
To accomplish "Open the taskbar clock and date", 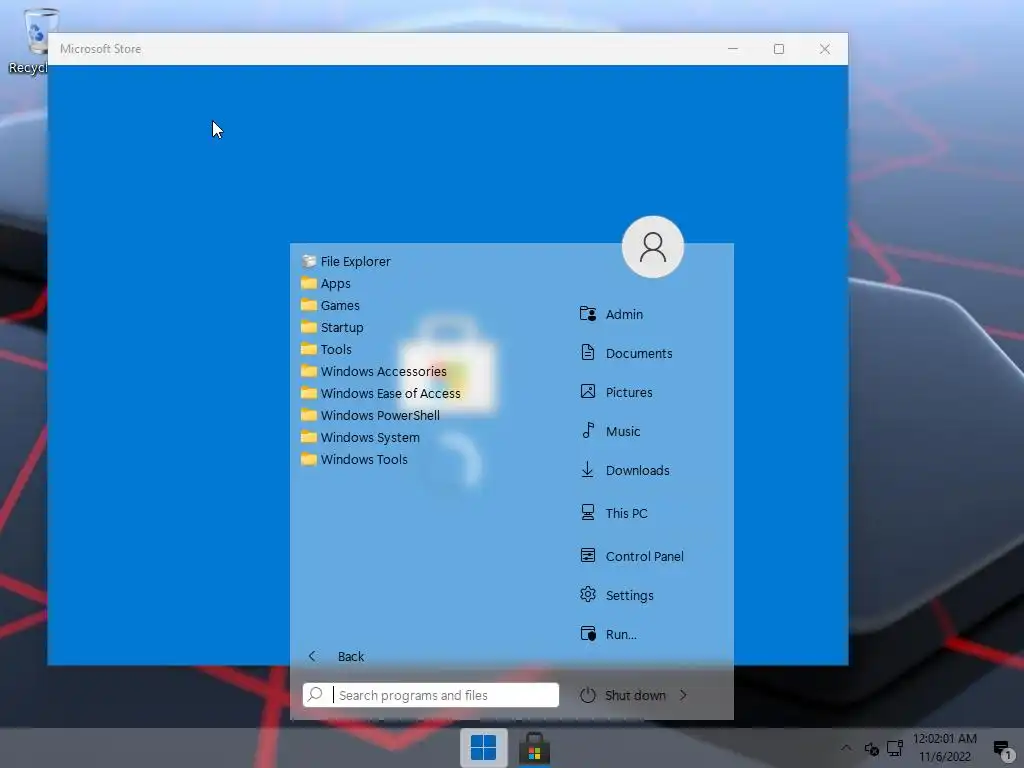I will pos(944,748).
